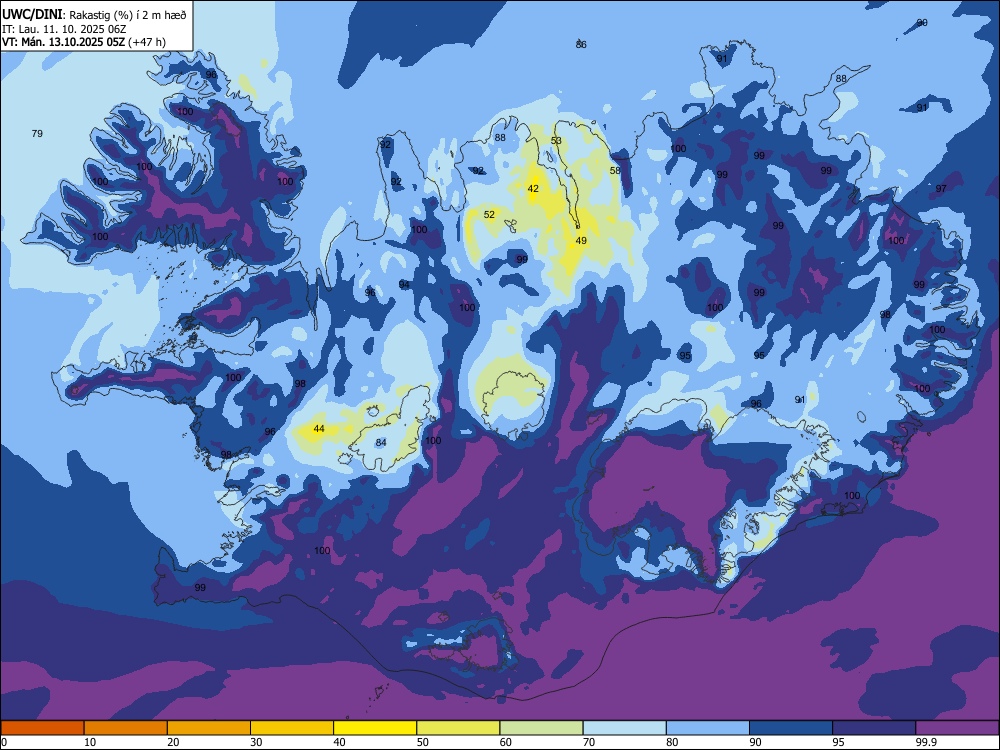This screenshot has width=1000, height=750.
Task: Select the humidity value 42 on the map
Action: click(x=533, y=188)
